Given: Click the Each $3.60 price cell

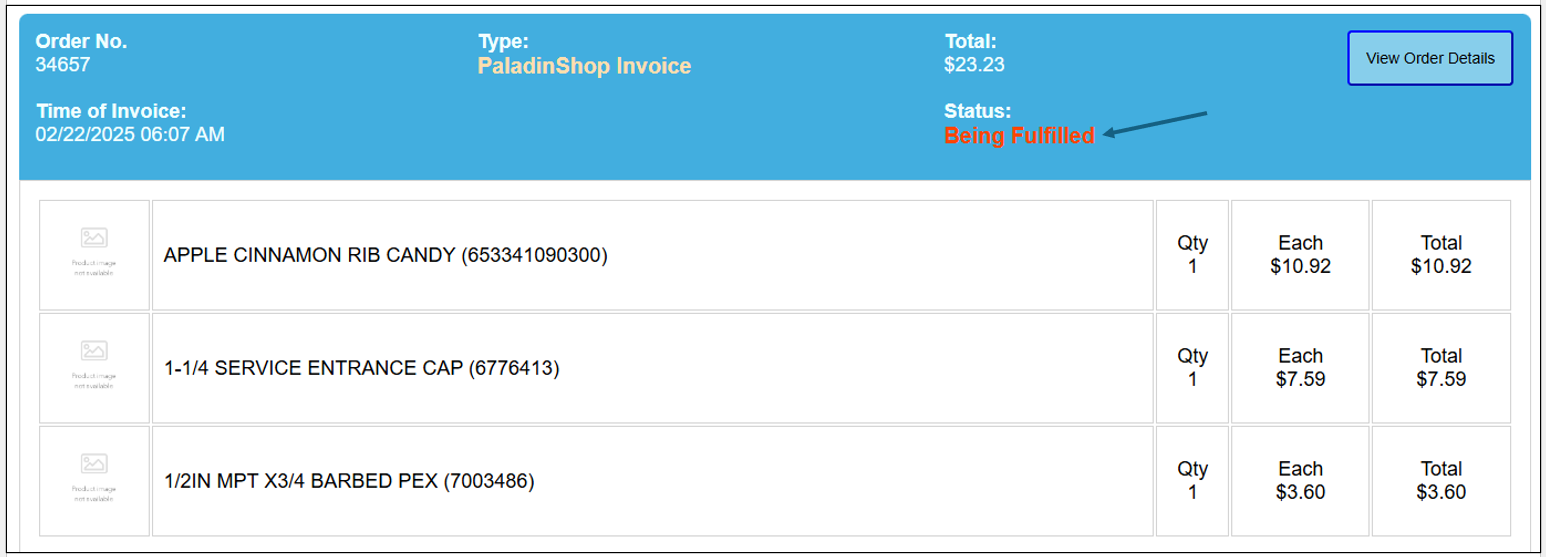Looking at the screenshot, I should [1300, 481].
